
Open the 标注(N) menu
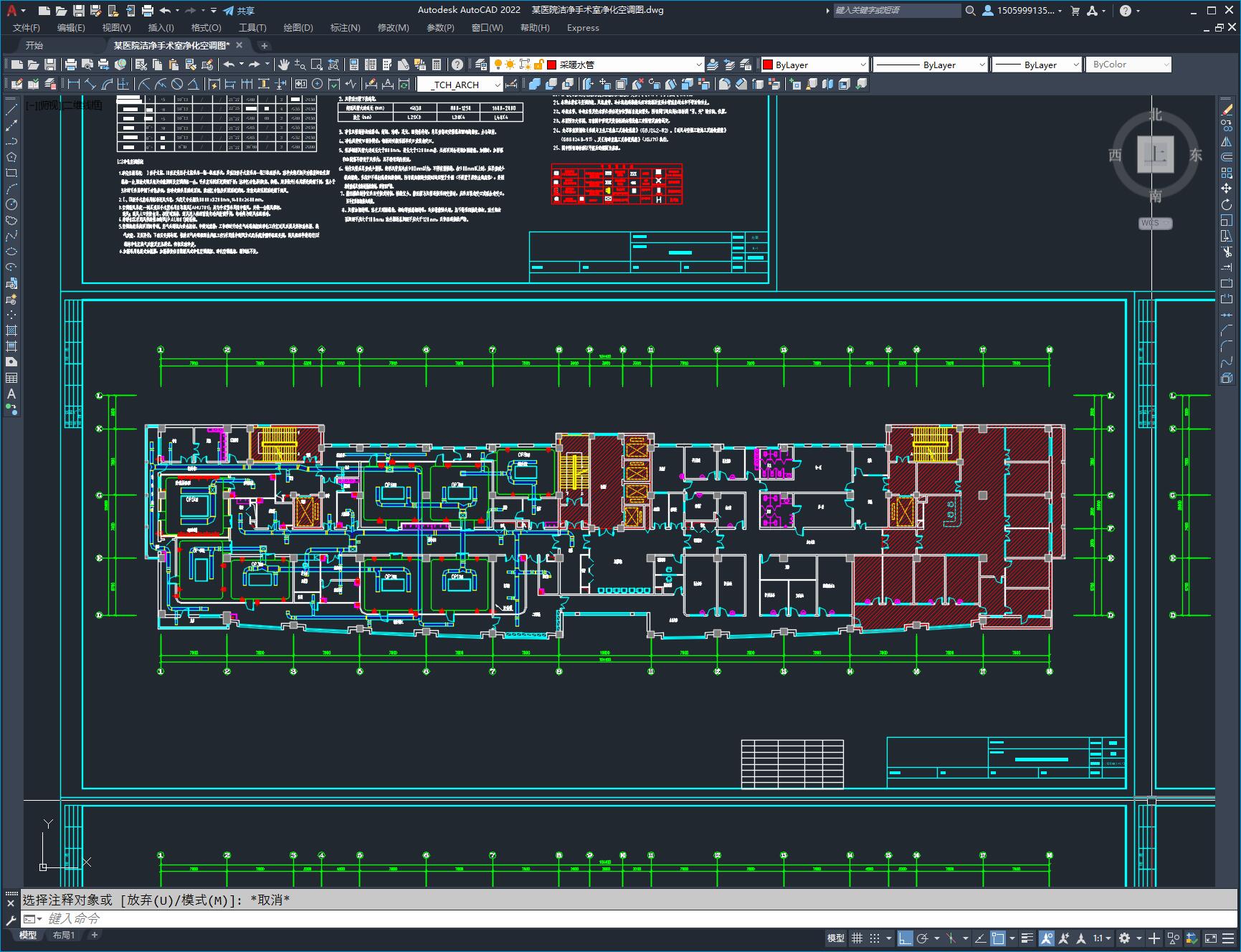click(345, 27)
